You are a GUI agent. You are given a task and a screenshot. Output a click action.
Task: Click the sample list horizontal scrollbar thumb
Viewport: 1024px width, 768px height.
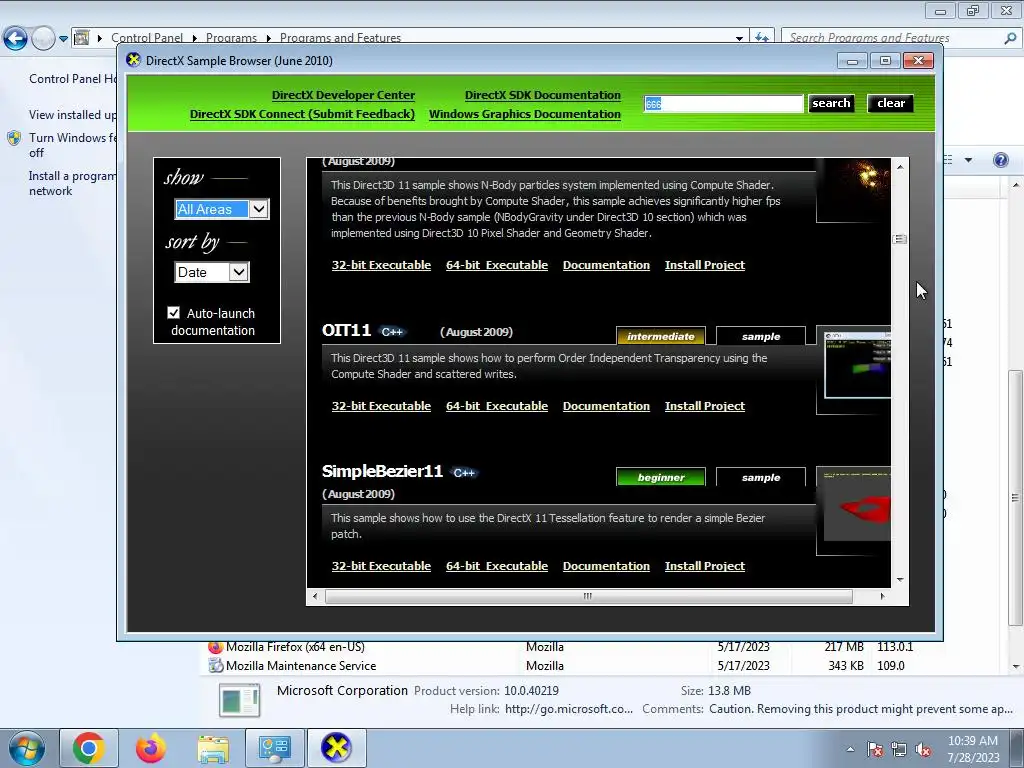click(588, 596)
